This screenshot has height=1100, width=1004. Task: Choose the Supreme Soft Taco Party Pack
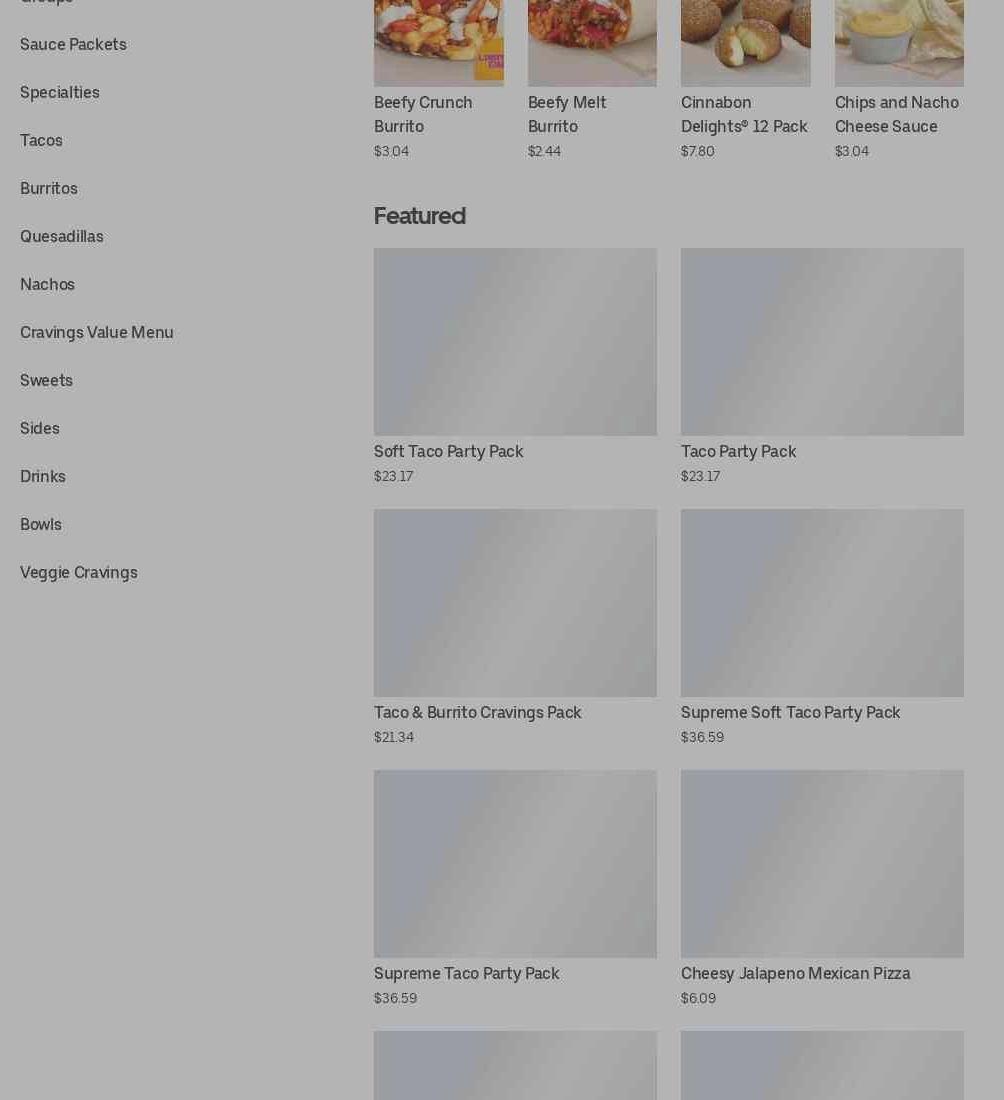coord(822,626)
